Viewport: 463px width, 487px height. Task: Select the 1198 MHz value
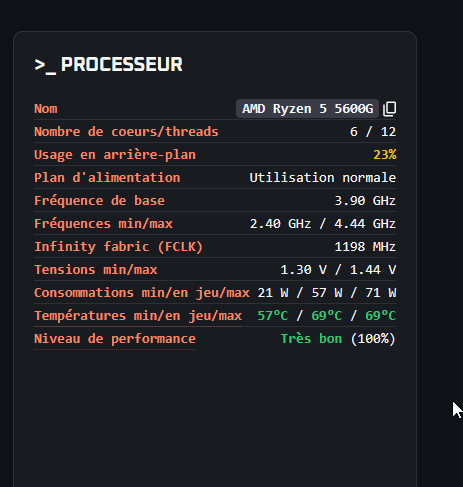[x=365, y=247]
